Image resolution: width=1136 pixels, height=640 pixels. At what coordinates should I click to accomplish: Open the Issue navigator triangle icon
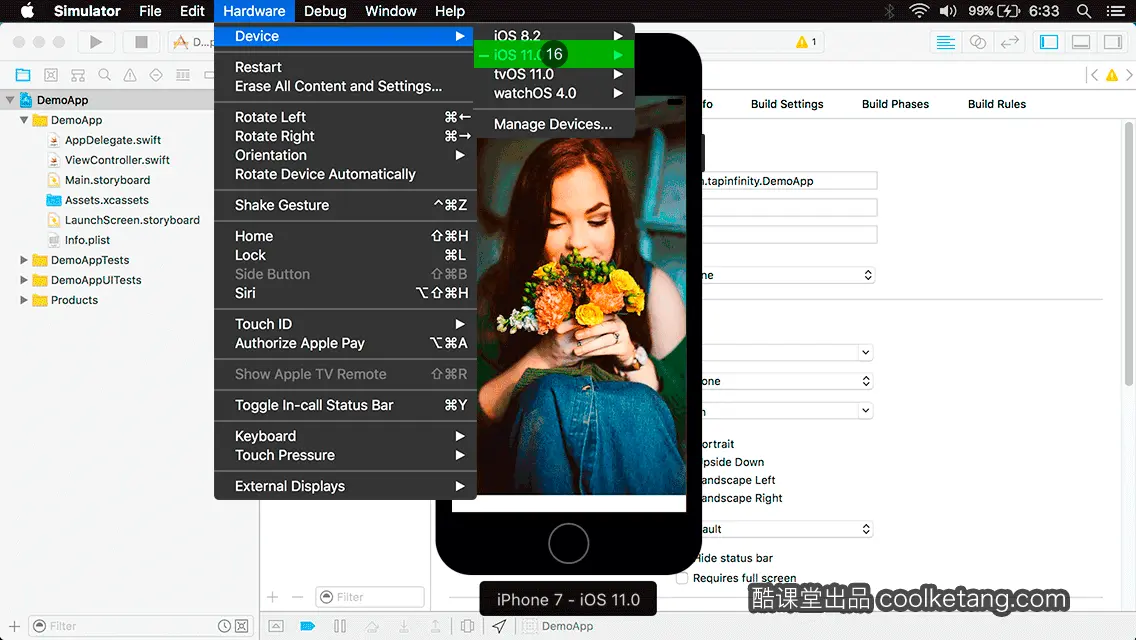[x=130, y=75]
